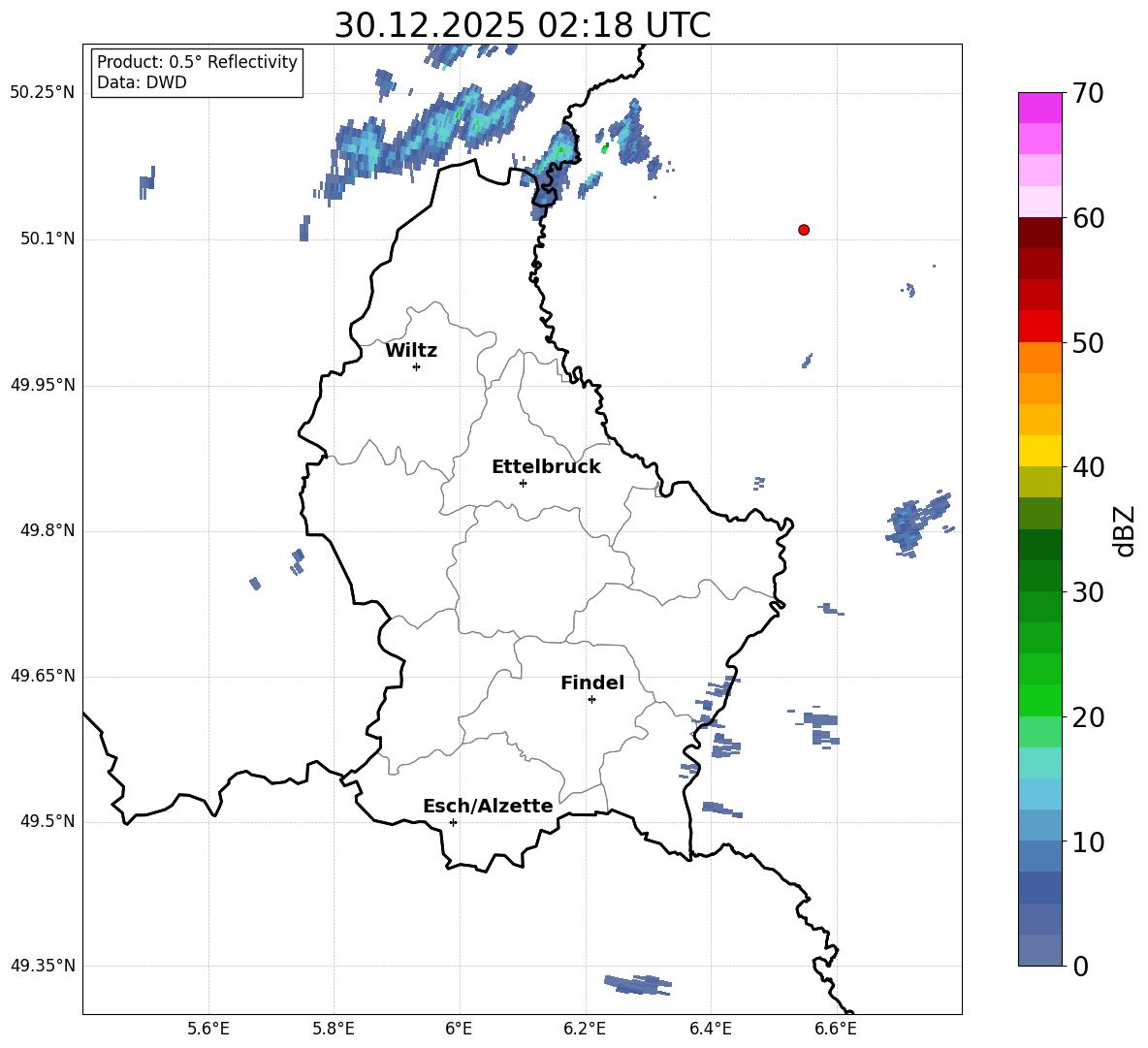This screenshot has width=1148, height=1048.
Task: Click the 49.35°N latitude label
Action: [x=42, y=966]
